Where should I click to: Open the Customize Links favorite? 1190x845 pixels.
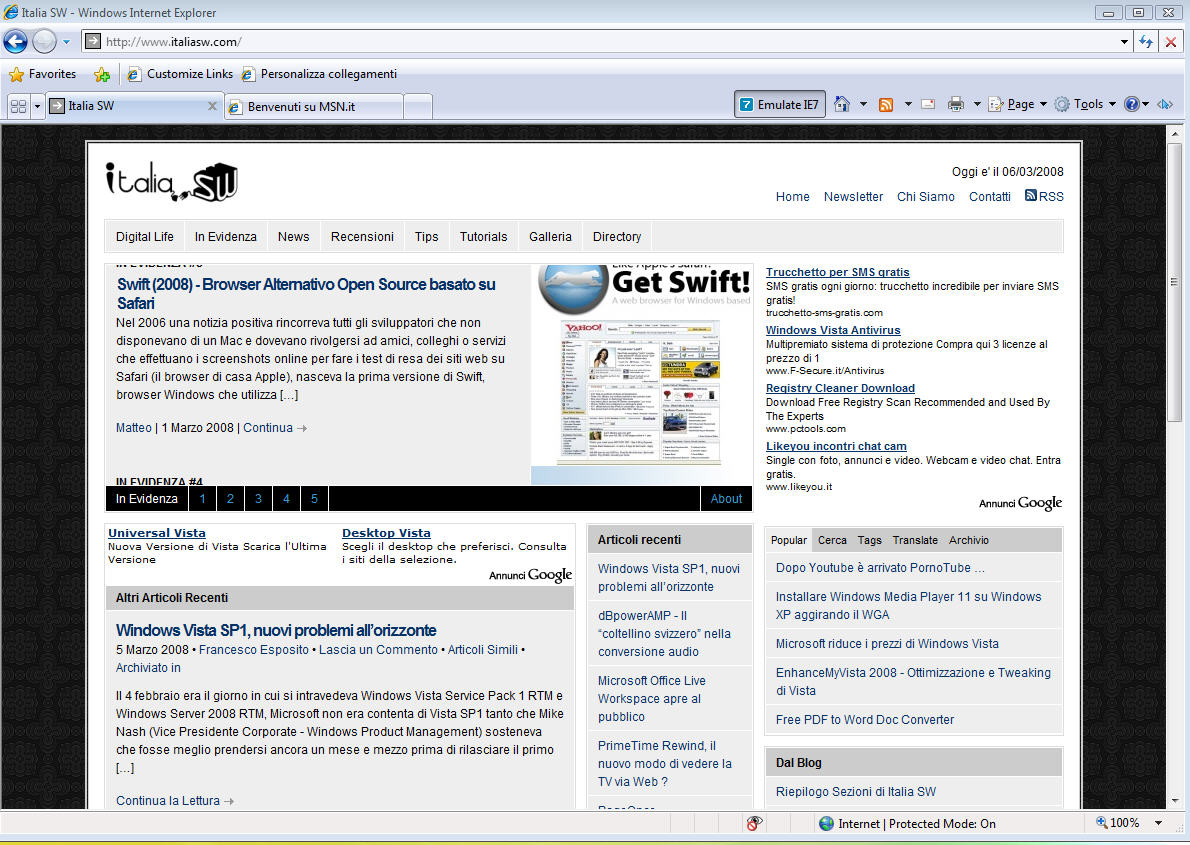(x=180, y=74)
